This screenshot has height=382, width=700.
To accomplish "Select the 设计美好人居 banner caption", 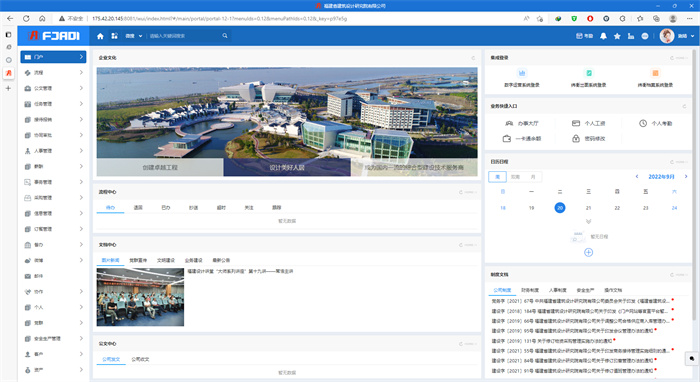I will pos(287,167).
